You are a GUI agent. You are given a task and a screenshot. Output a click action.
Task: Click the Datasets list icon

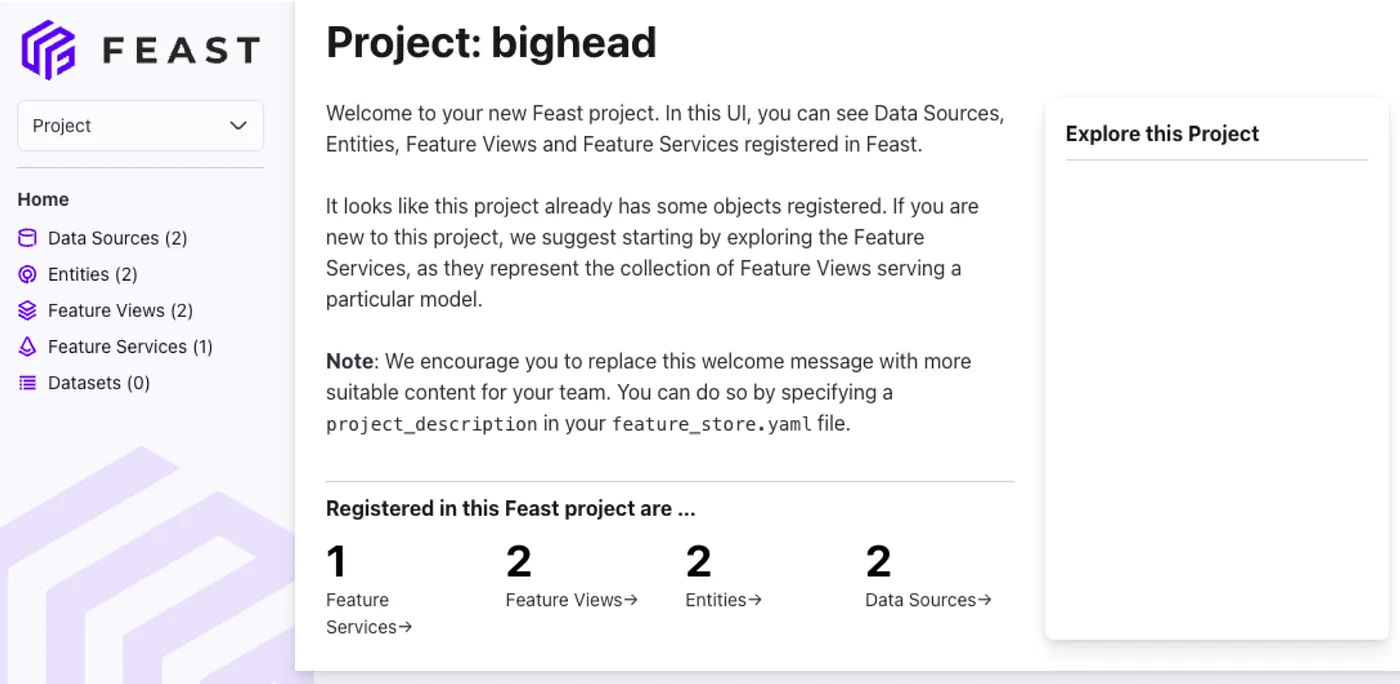pos(27,383)
